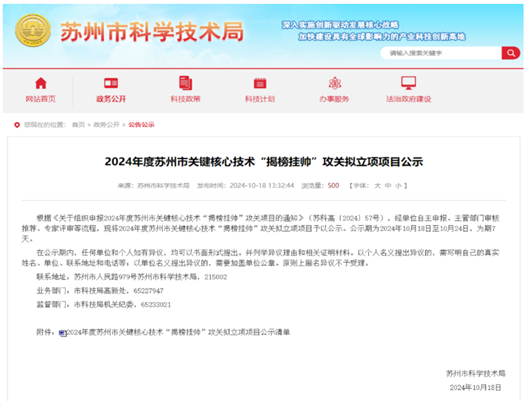The image size is (527, 401).
Task: Set font size to 大
Action: coord(377,186)
